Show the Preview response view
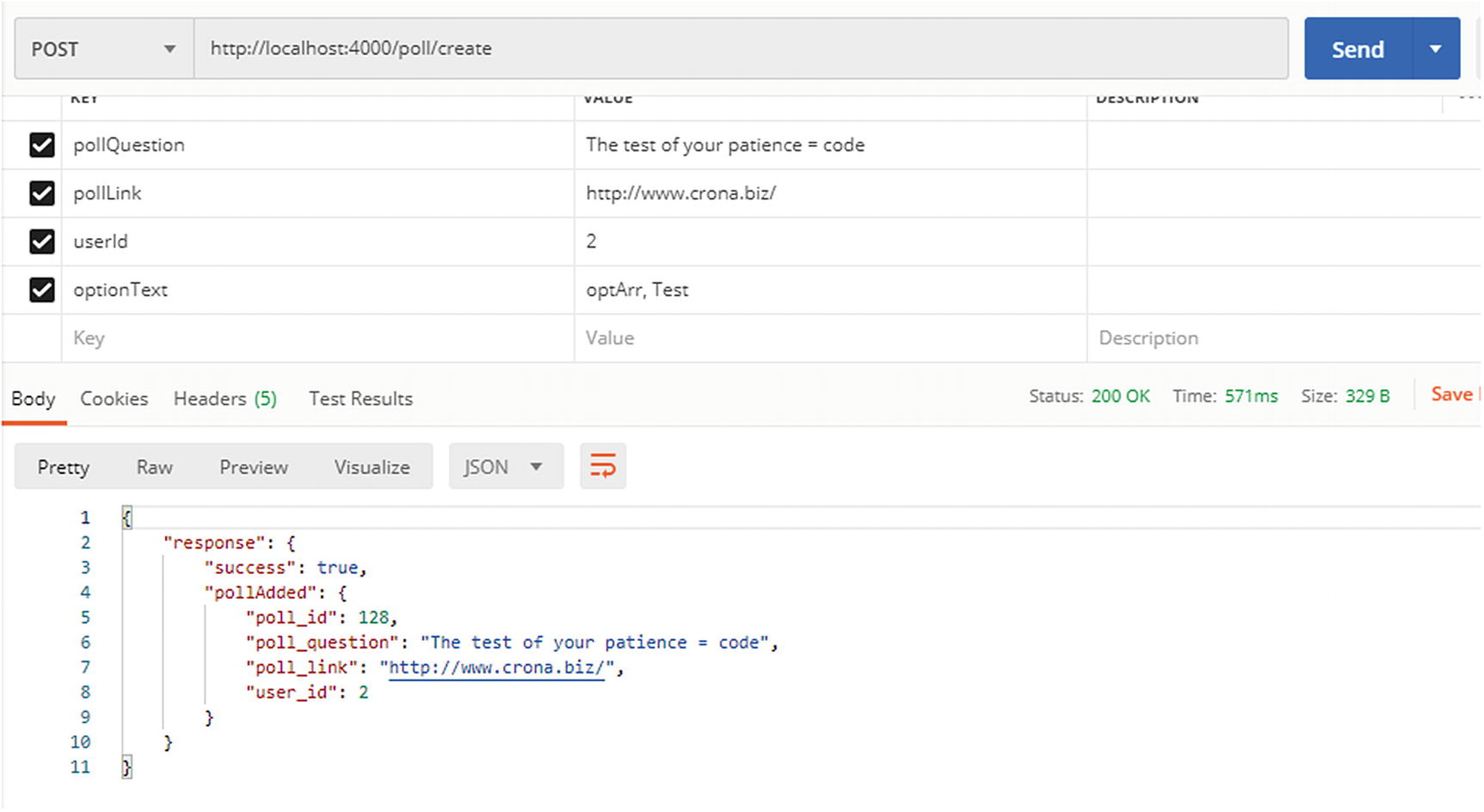Screen dimensions: 1484x812 [253, 467]
